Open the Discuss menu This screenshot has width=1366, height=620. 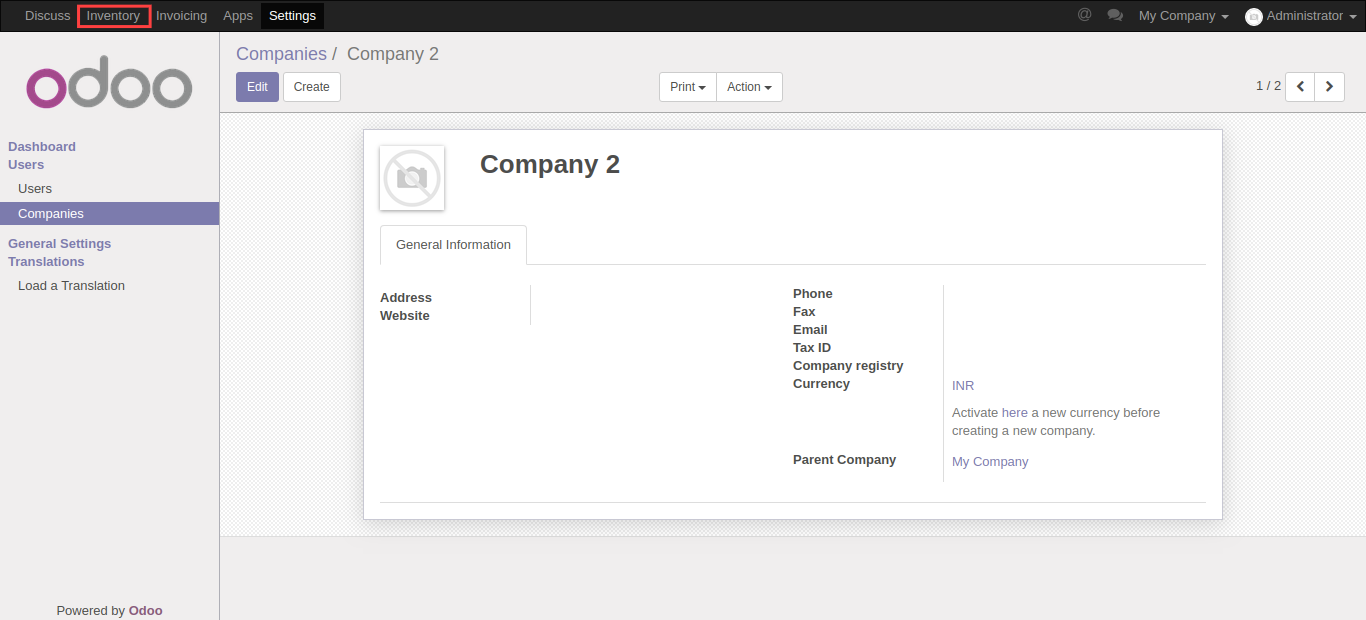[47, 16]
